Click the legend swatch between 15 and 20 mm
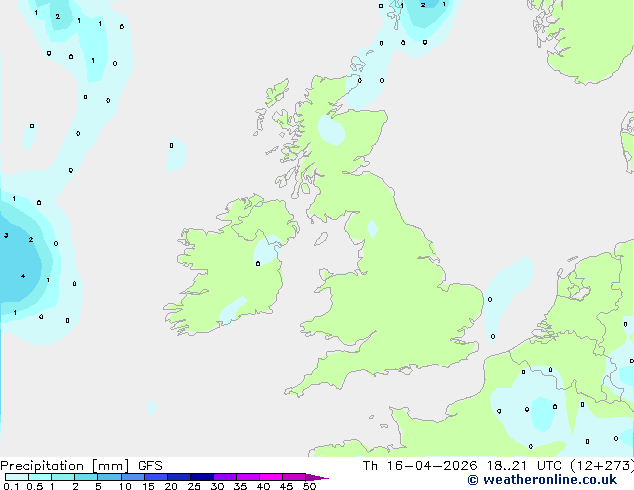The height and width of the screenshot is (490, 634). [156, 477]
